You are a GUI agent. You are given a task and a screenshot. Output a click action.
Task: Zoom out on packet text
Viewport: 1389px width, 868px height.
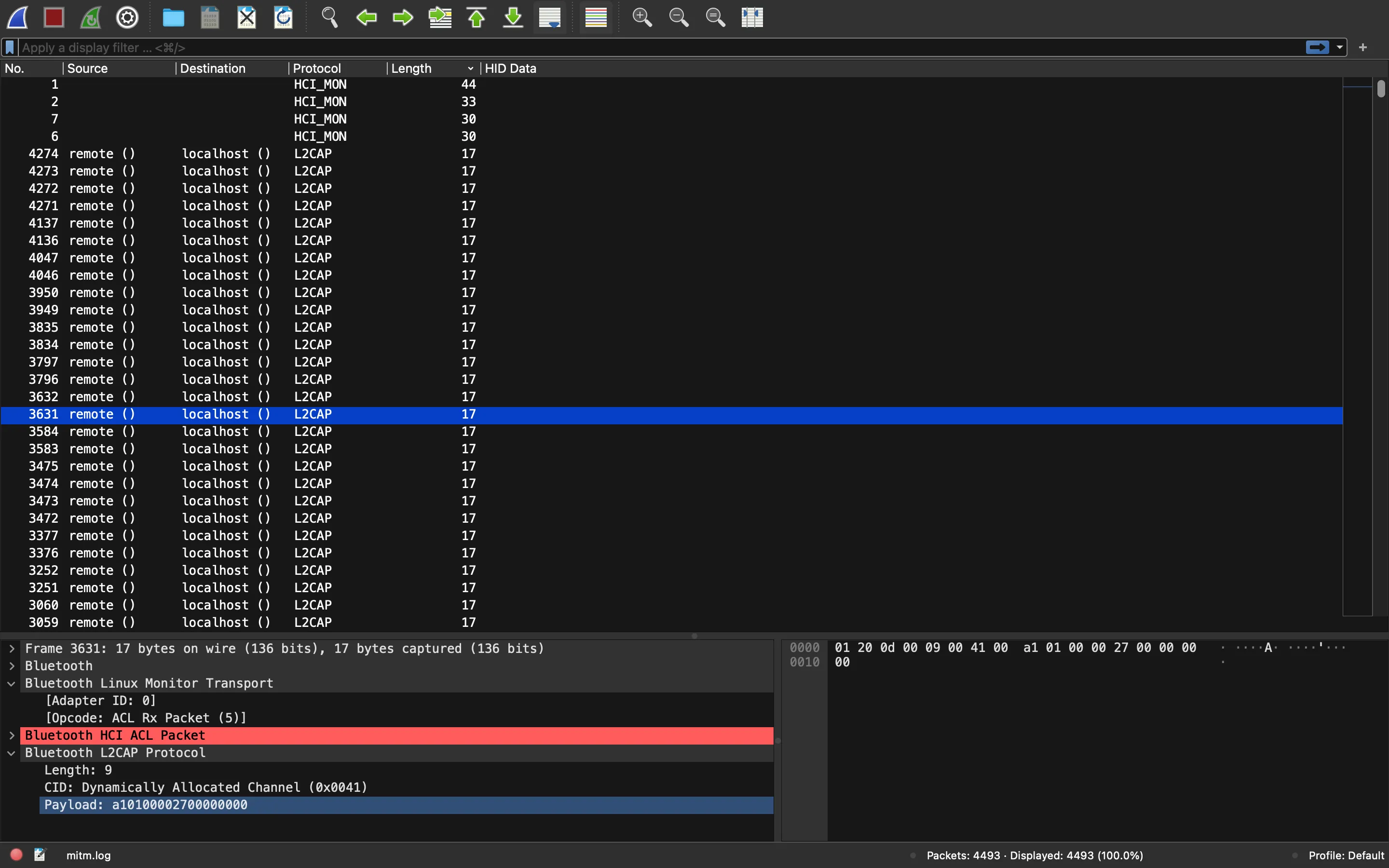[679, 17]
